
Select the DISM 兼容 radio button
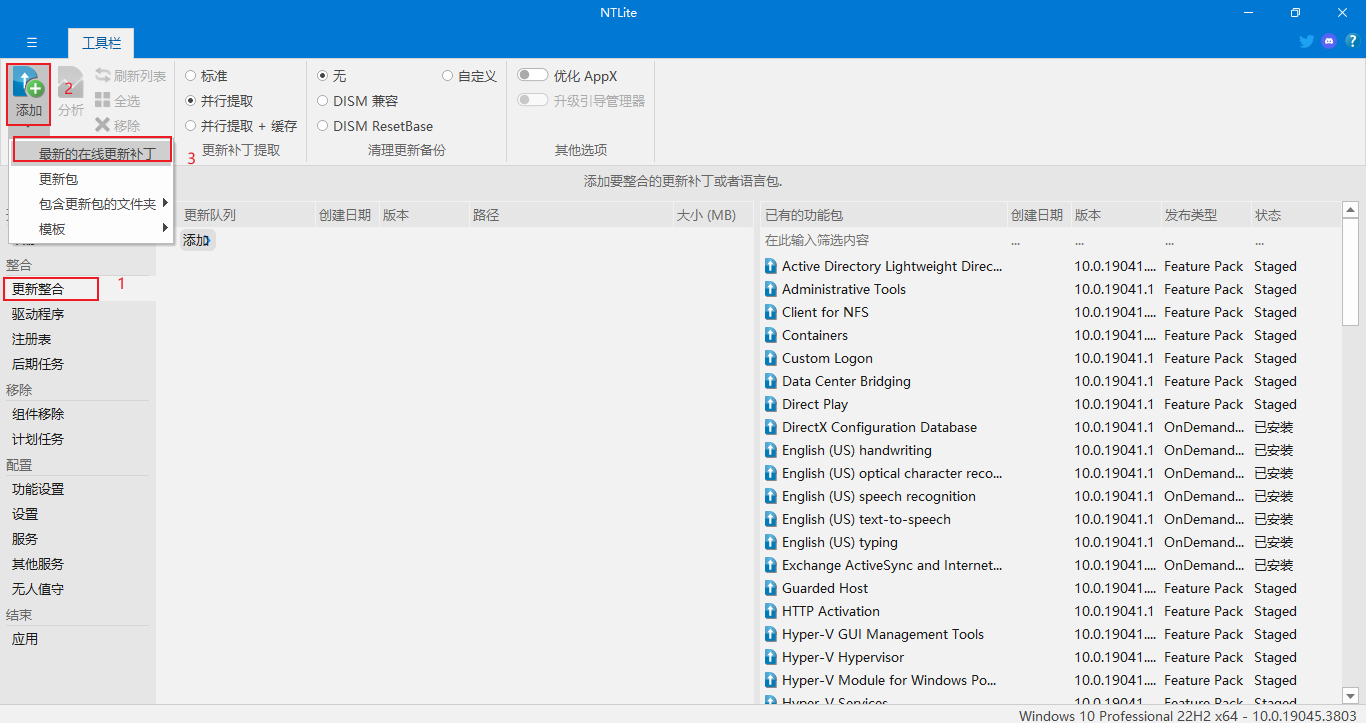point(323,101)
